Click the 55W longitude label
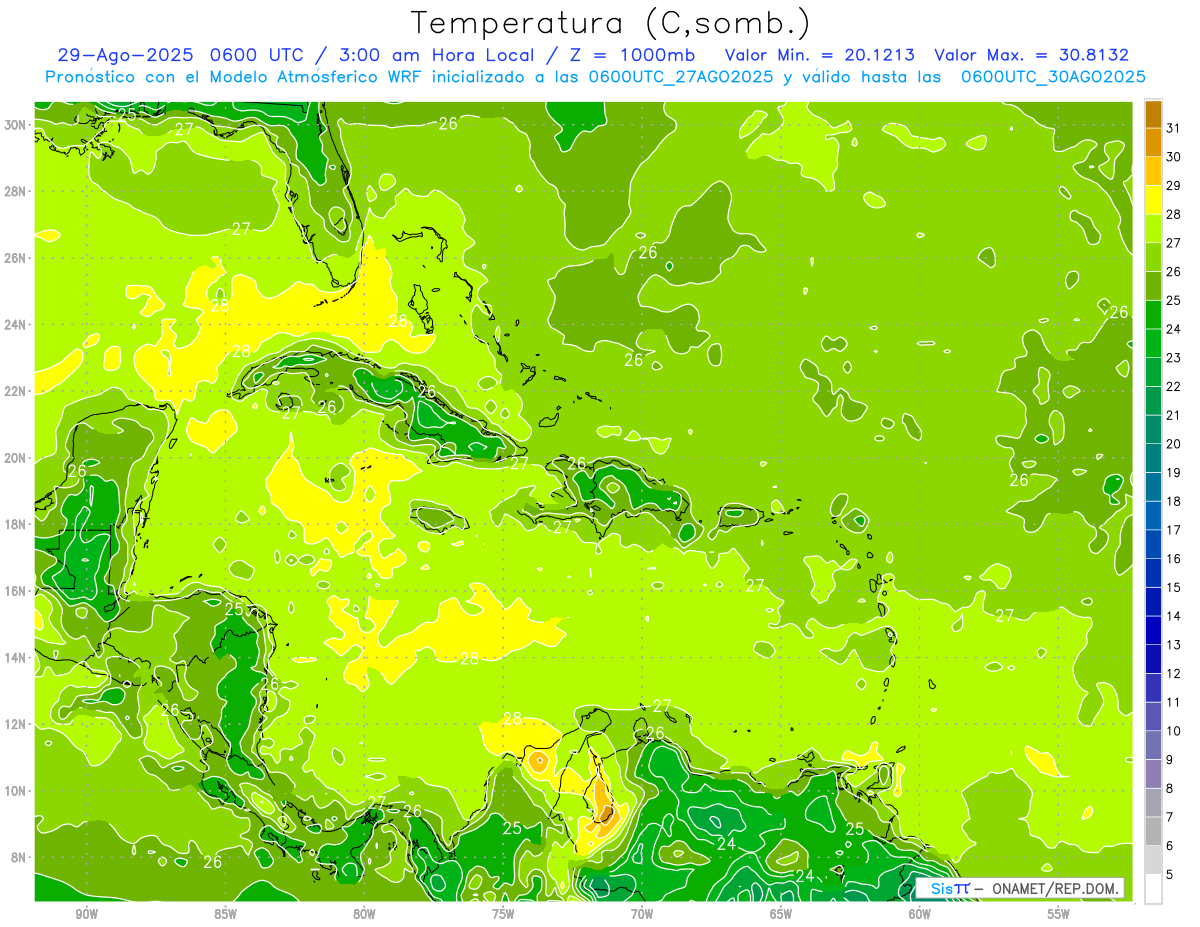This screenshot has width=1200, height=927. (1059, 914)
